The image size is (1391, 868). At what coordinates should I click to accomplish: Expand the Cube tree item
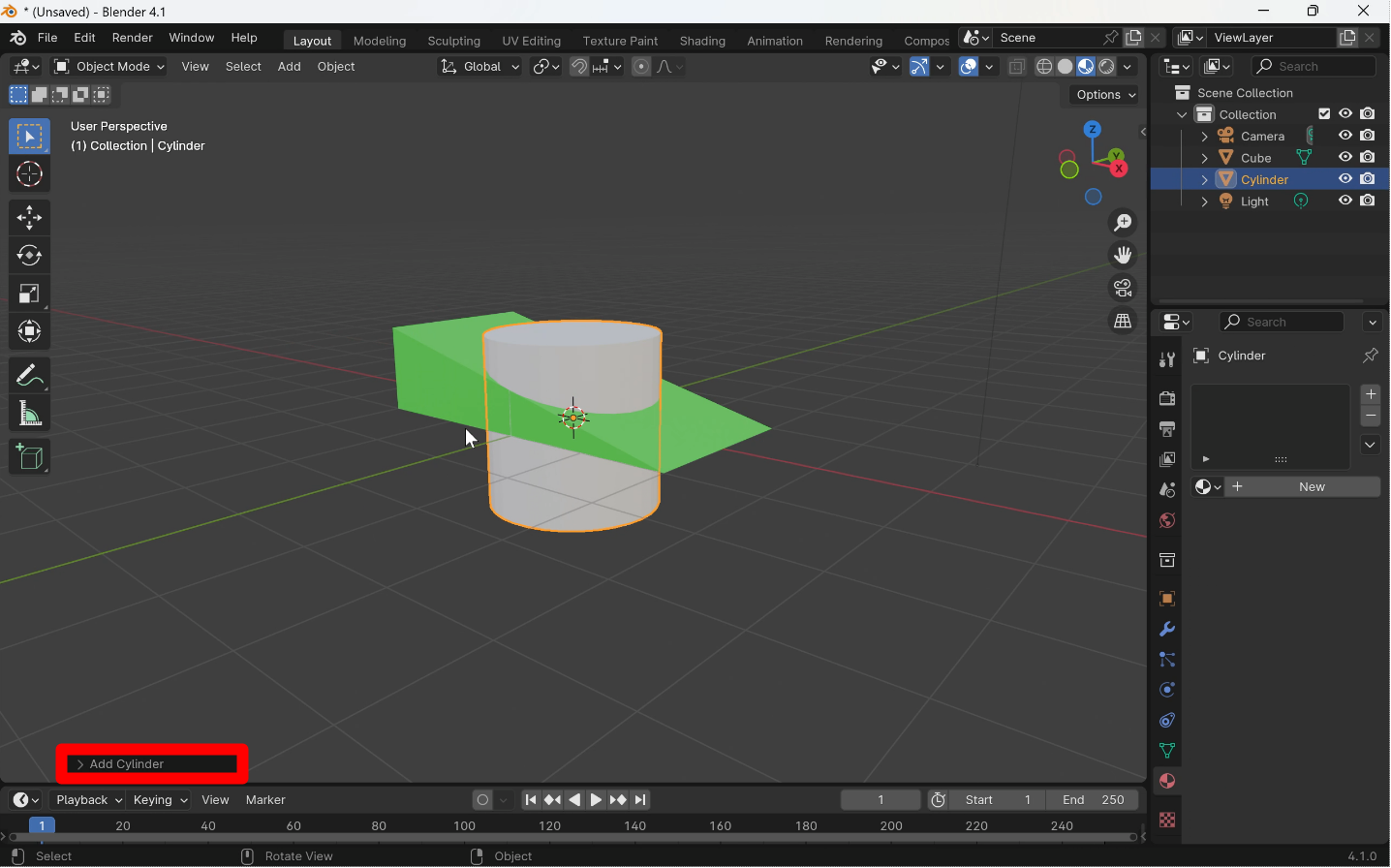point(1204,158)
